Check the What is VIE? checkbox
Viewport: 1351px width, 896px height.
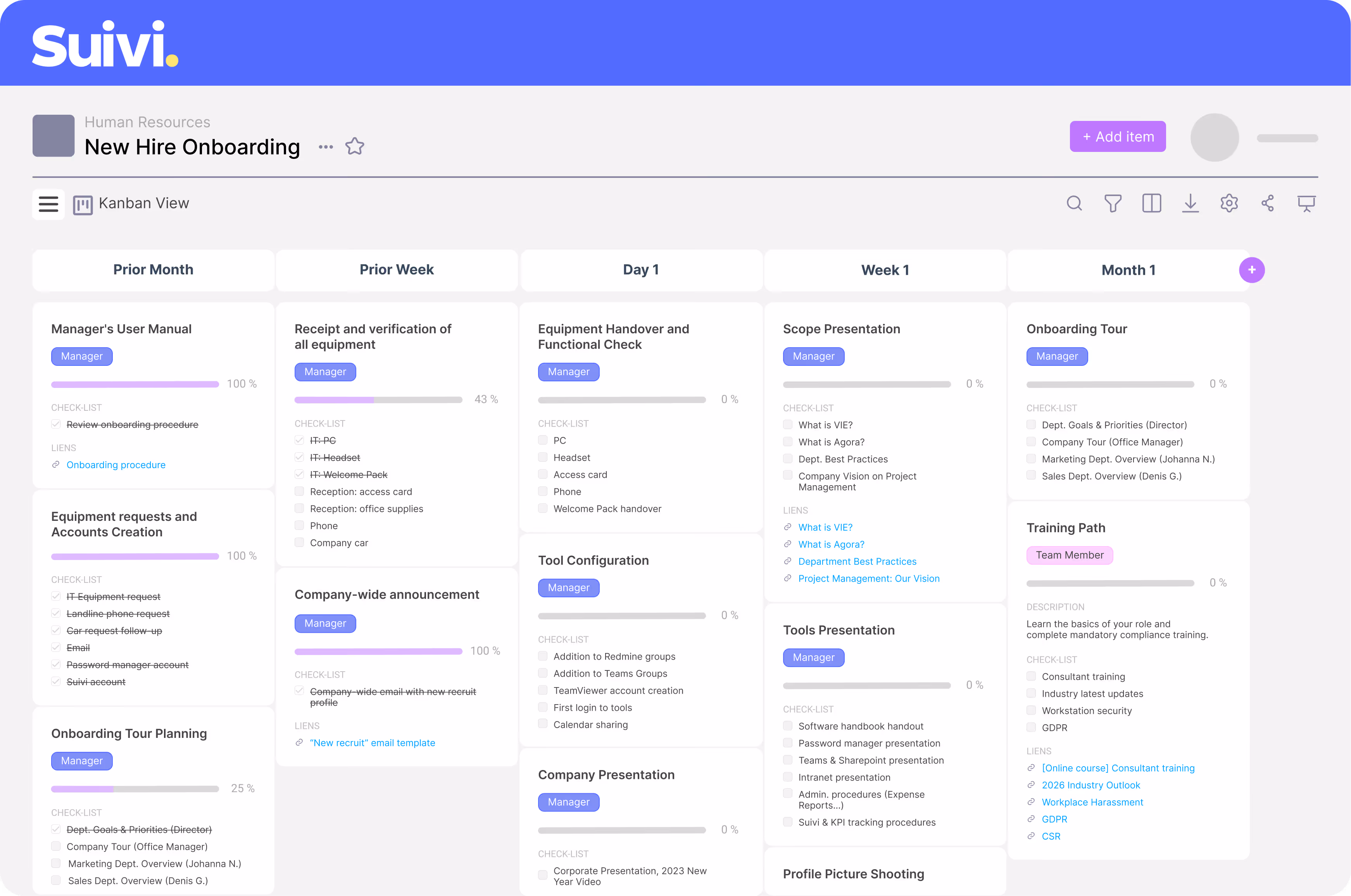[x=787, y=425]
